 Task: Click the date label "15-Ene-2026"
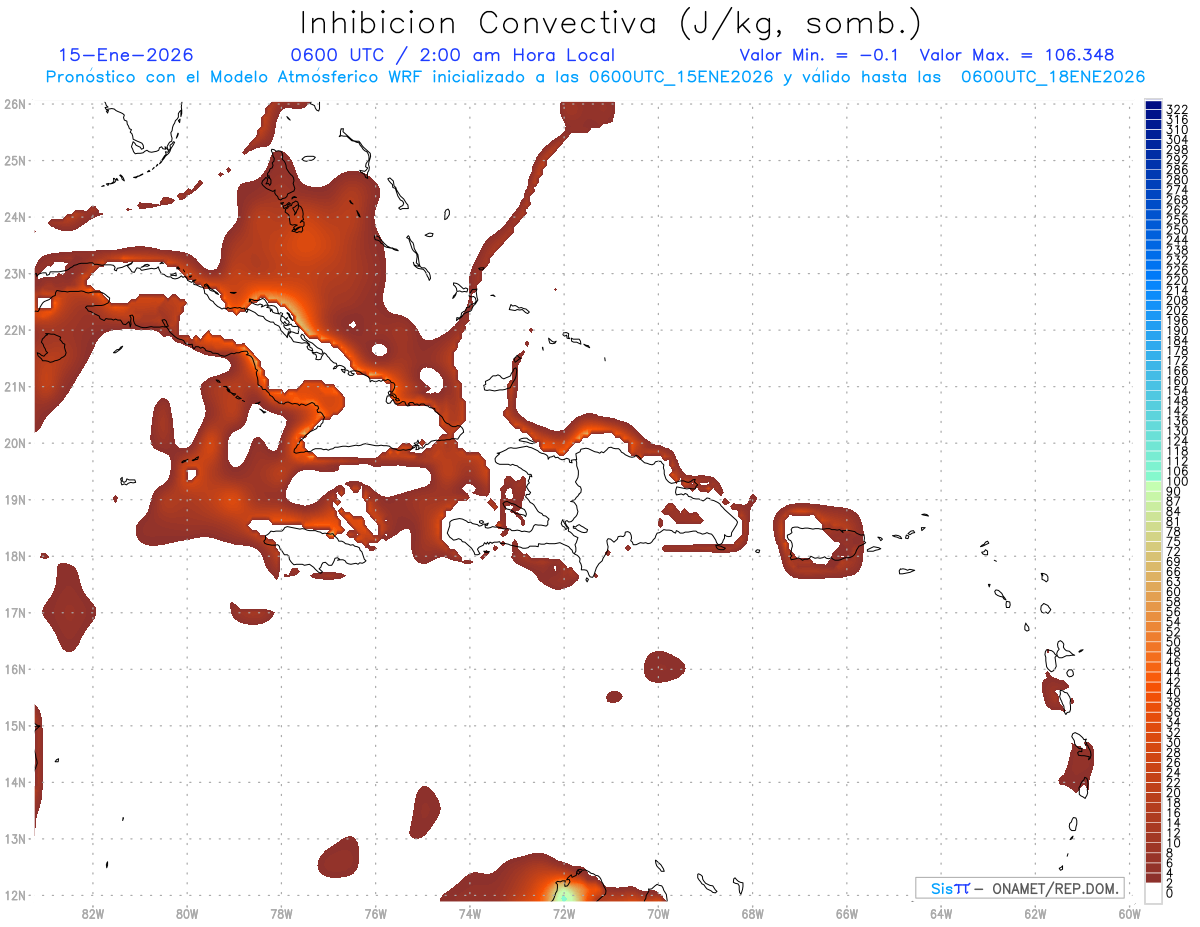point(126,55)
